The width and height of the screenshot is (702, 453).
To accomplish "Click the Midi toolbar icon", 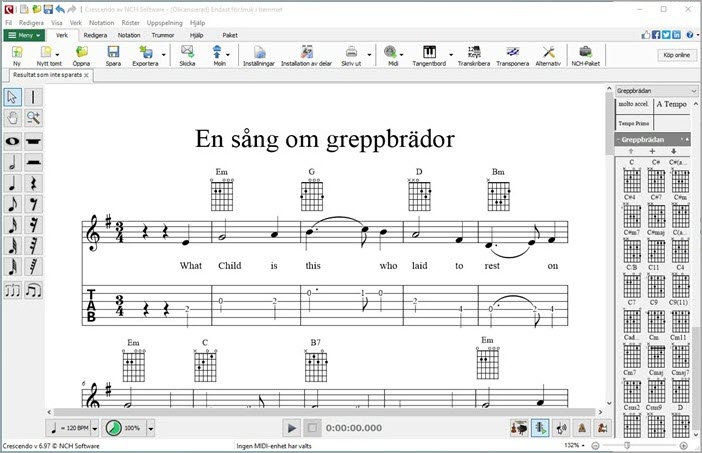I will (391, 52).
